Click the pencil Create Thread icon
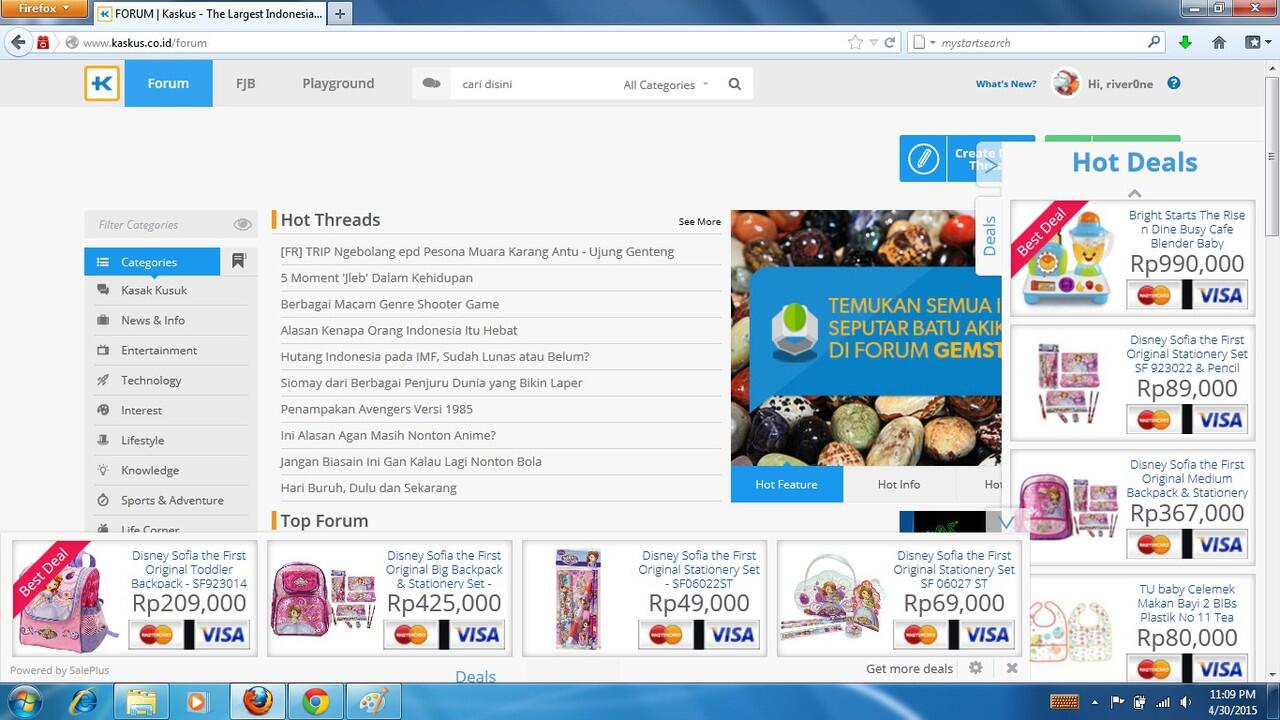Viewport: 1280px width, 720px height. point(923,159)
